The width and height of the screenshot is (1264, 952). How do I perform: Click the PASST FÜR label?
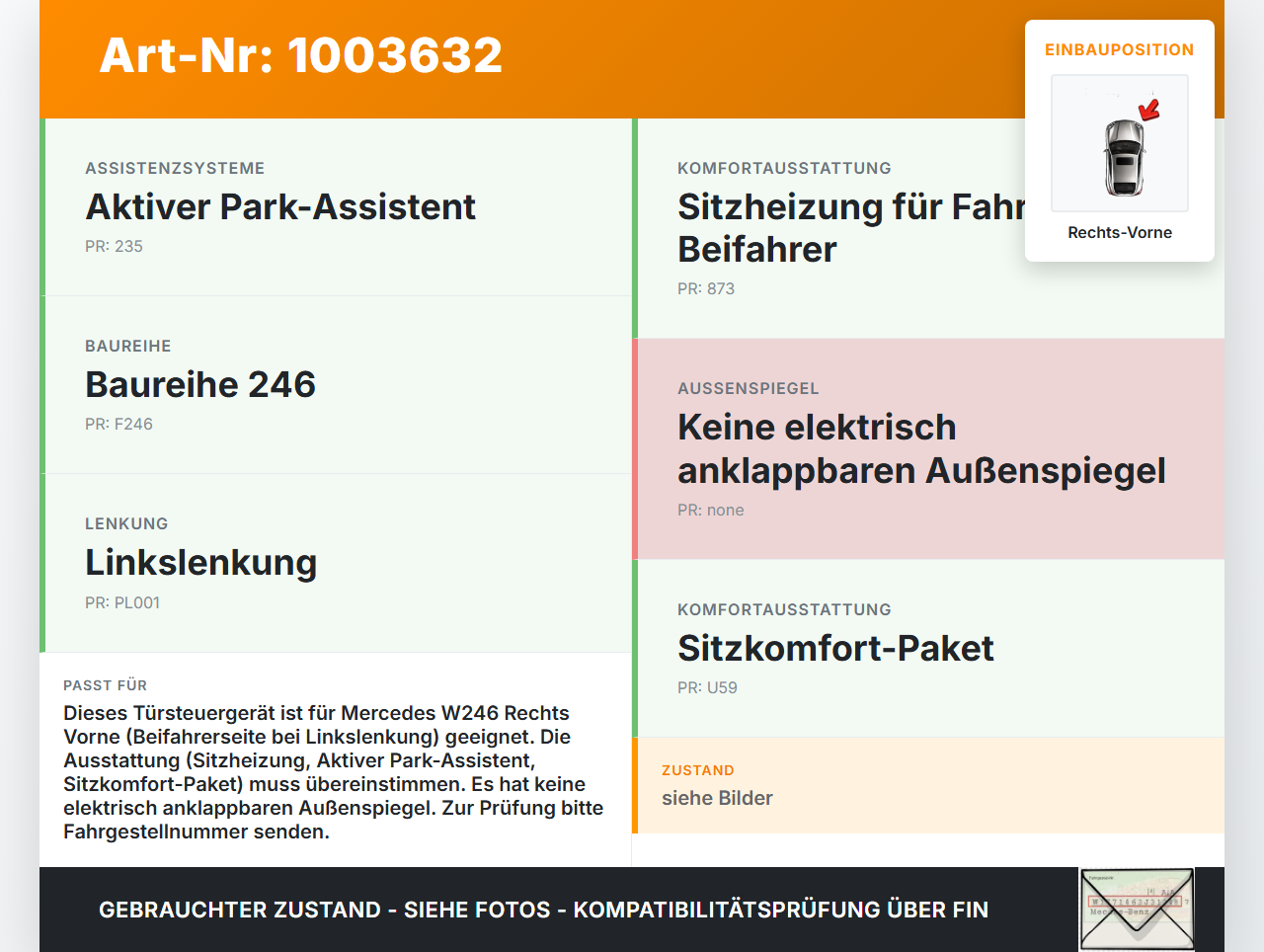[106, 685]
